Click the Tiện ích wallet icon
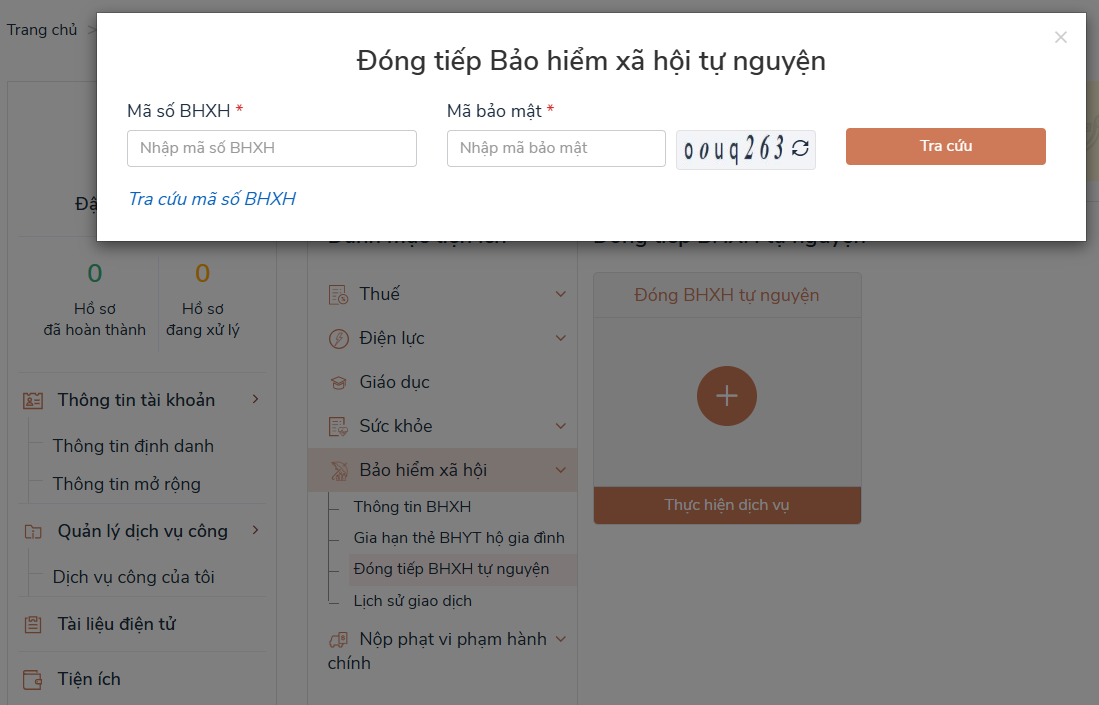This screenshot has height=705, width=1099. (x=33, y=680)
